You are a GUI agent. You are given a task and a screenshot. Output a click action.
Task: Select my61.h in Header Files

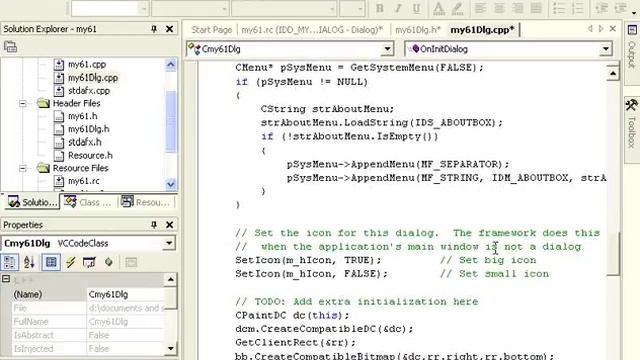[x=83, y=116]
